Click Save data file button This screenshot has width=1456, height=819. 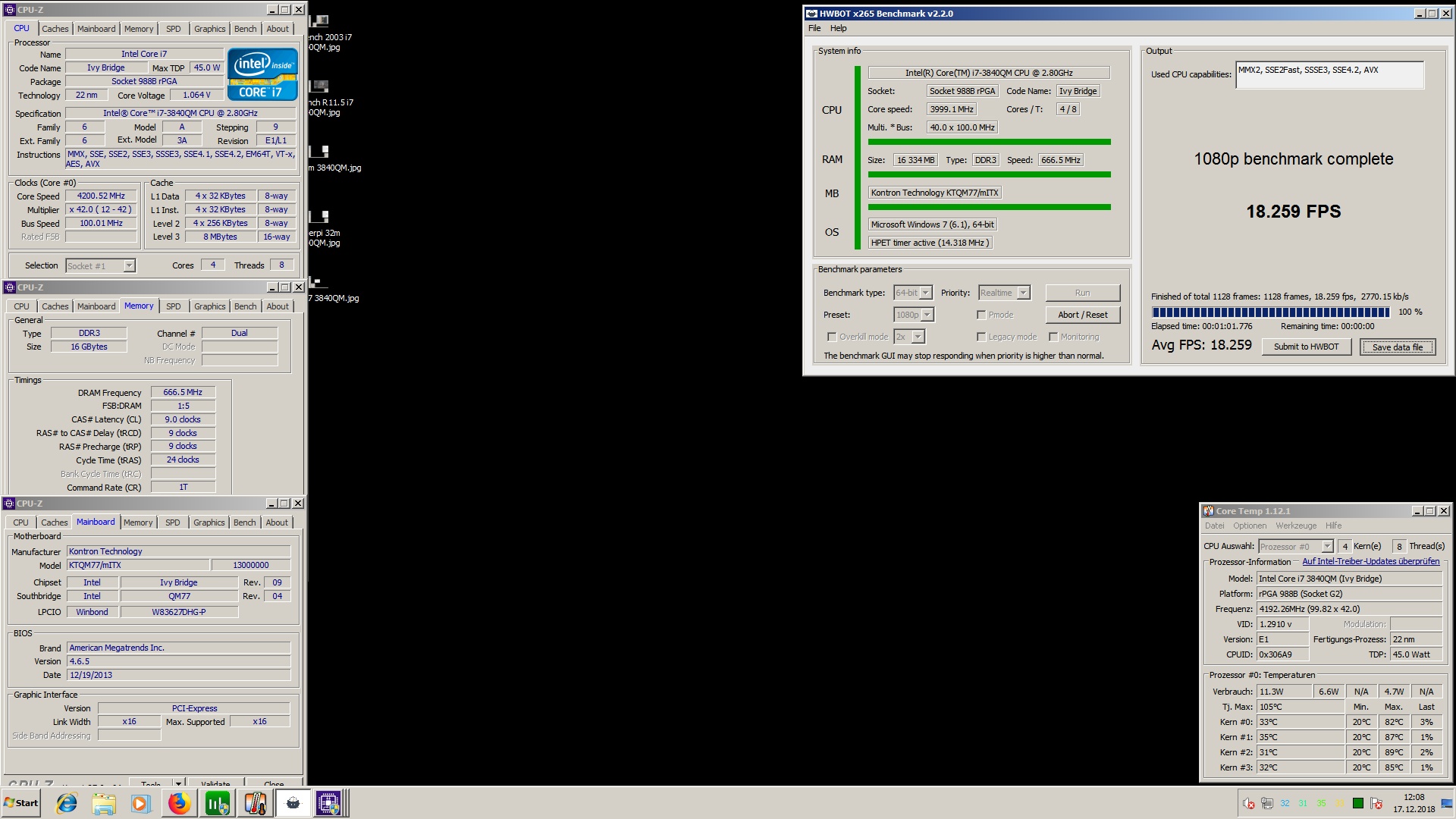(1397, 347)
